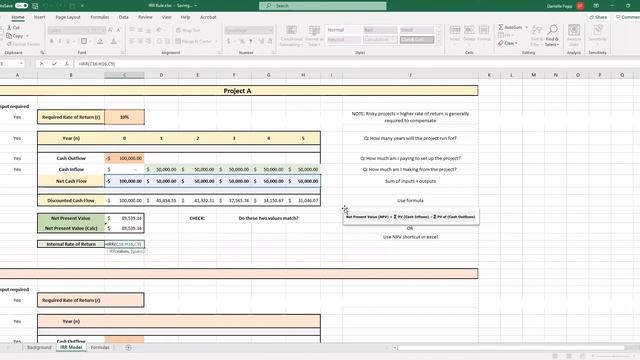
Task: Open the Review ribbon tab
Action: (145, 17)
